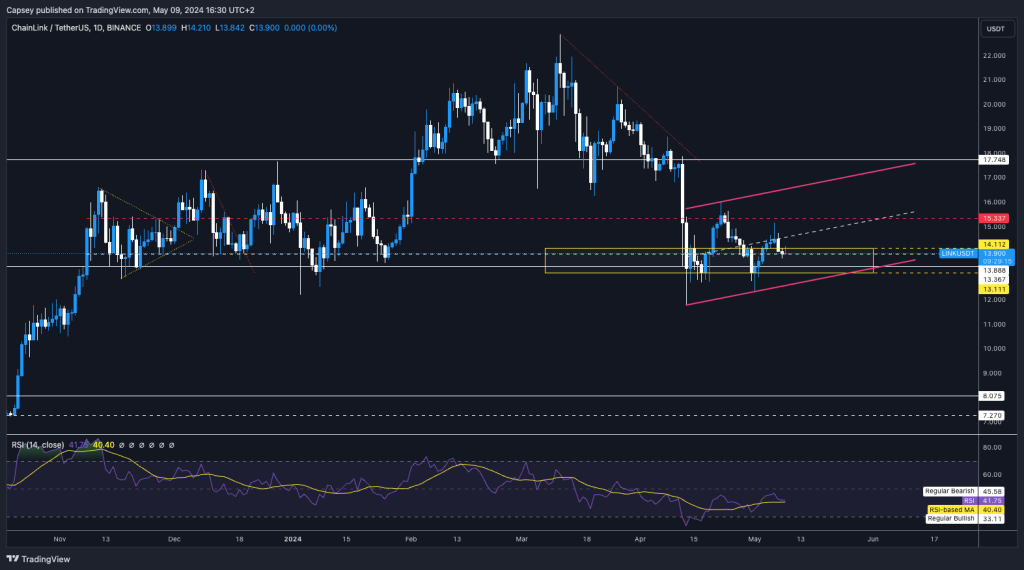Select the lower pink channel trendline
The width and height of the screenshot is (1024, 570).
coord(800,282)
